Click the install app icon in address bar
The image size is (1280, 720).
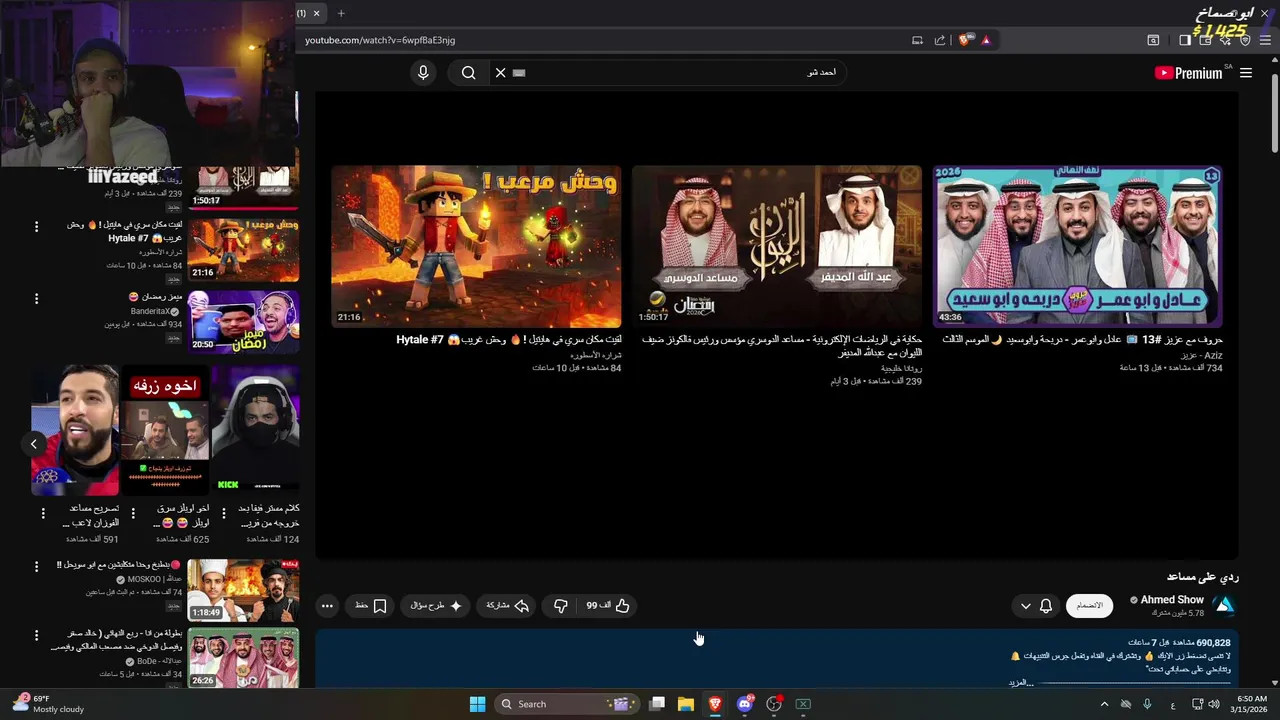[x=917, y=40]
